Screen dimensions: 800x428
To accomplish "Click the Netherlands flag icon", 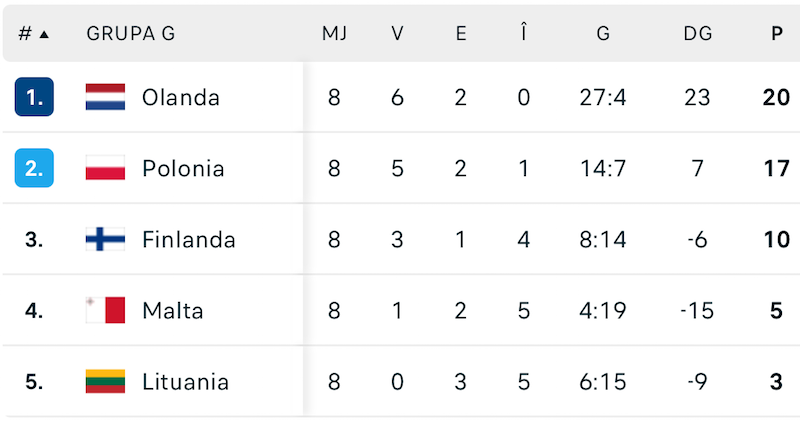I will (x=105, y=97).
